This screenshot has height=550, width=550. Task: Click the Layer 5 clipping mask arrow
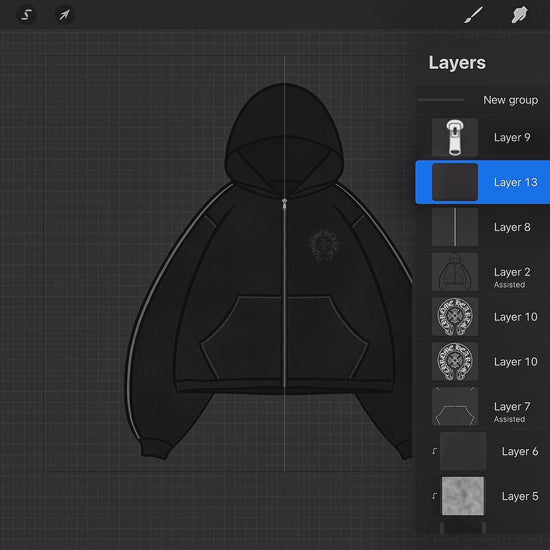(x=435, y=496)
